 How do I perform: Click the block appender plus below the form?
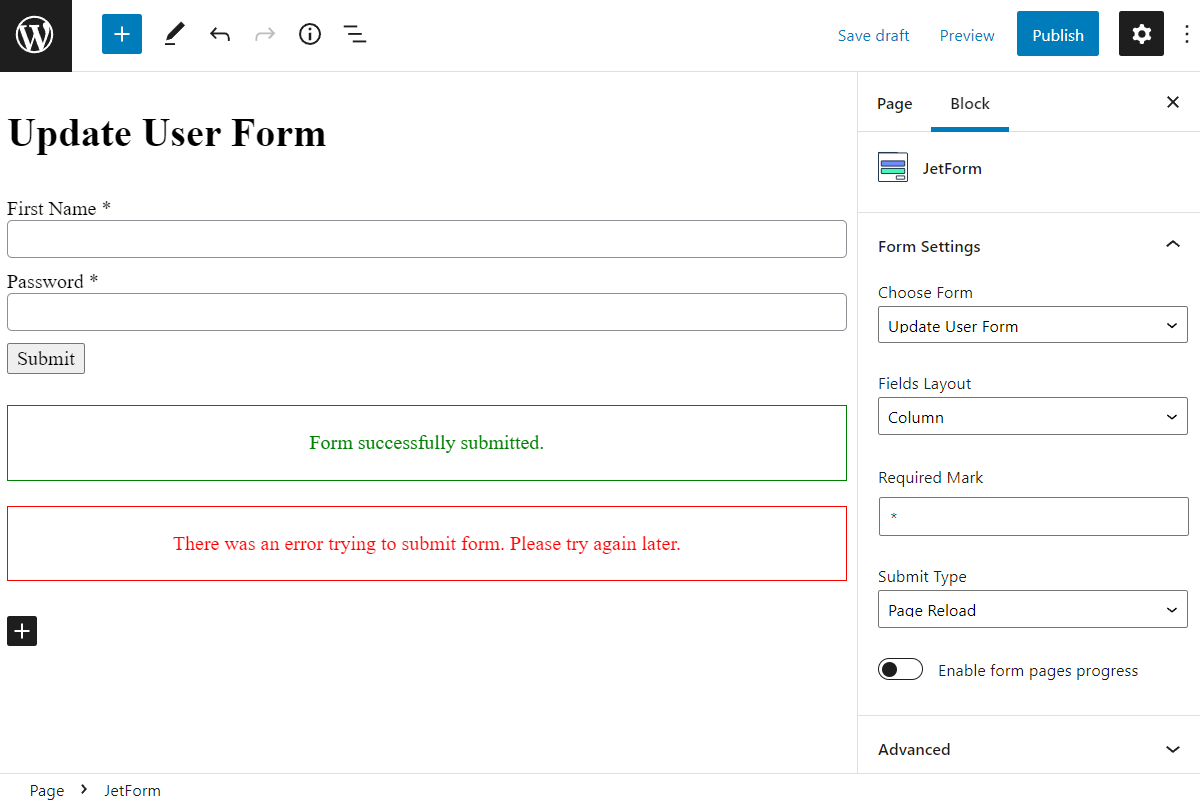coord(21,631)
